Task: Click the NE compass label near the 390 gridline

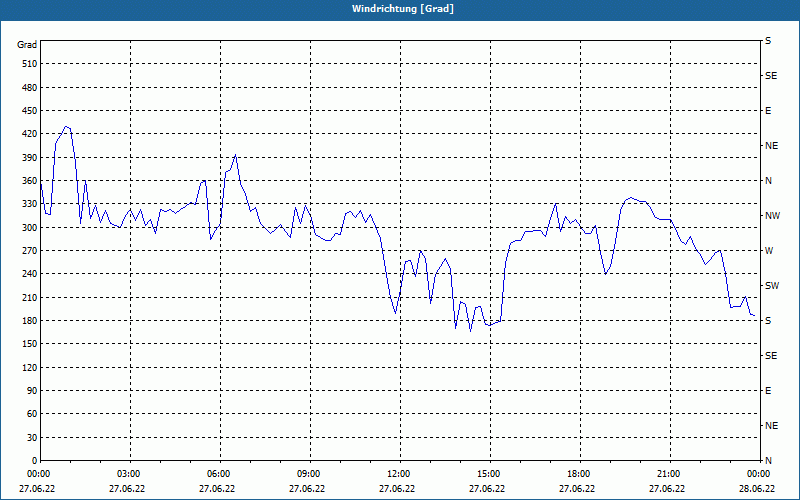Action: tap(771, 146)
